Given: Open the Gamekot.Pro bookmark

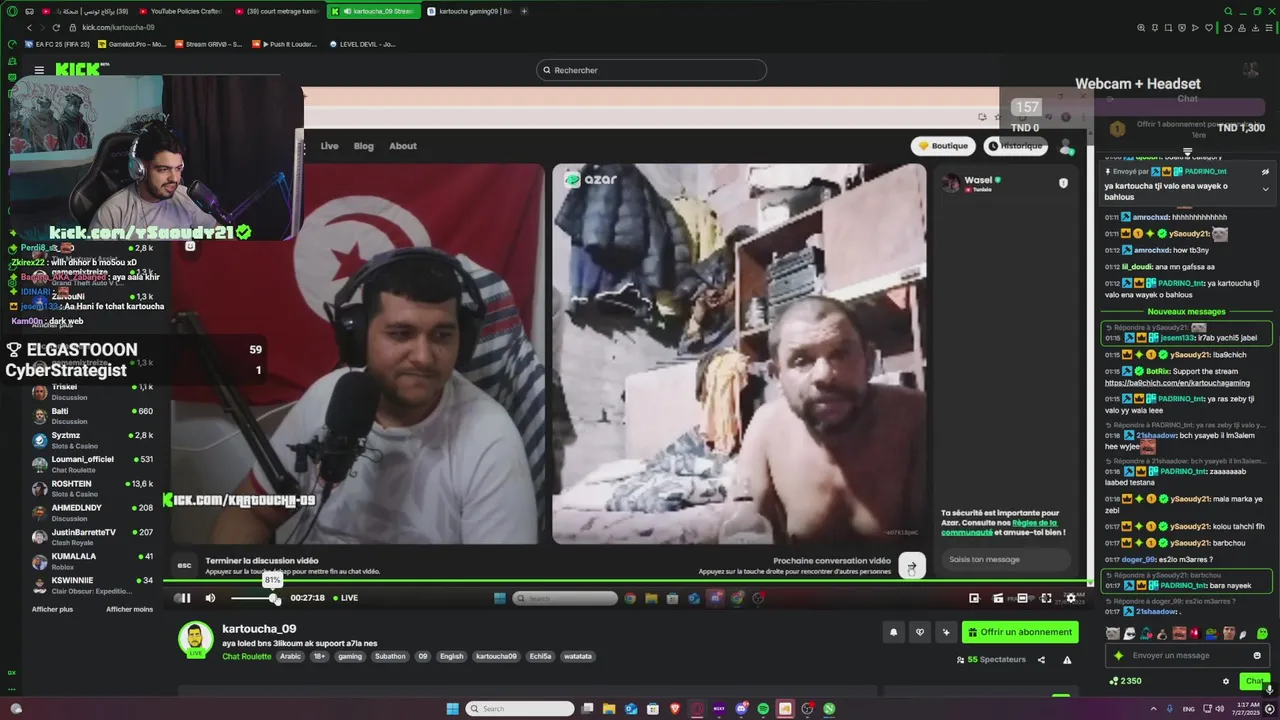Looking at the screenshot, I should (130, 44).
